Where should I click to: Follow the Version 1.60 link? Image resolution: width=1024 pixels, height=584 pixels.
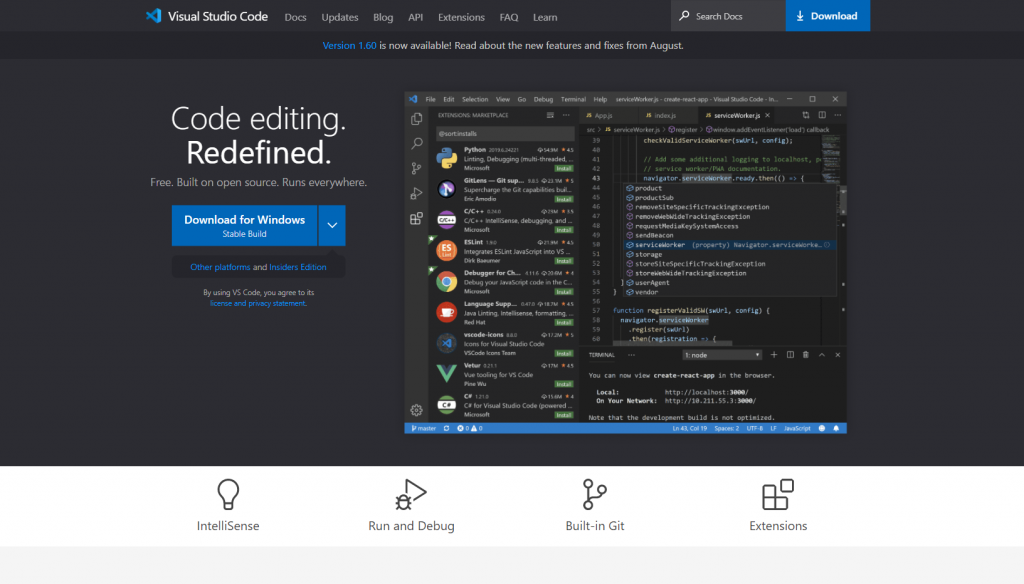click(x=349, y=45)
